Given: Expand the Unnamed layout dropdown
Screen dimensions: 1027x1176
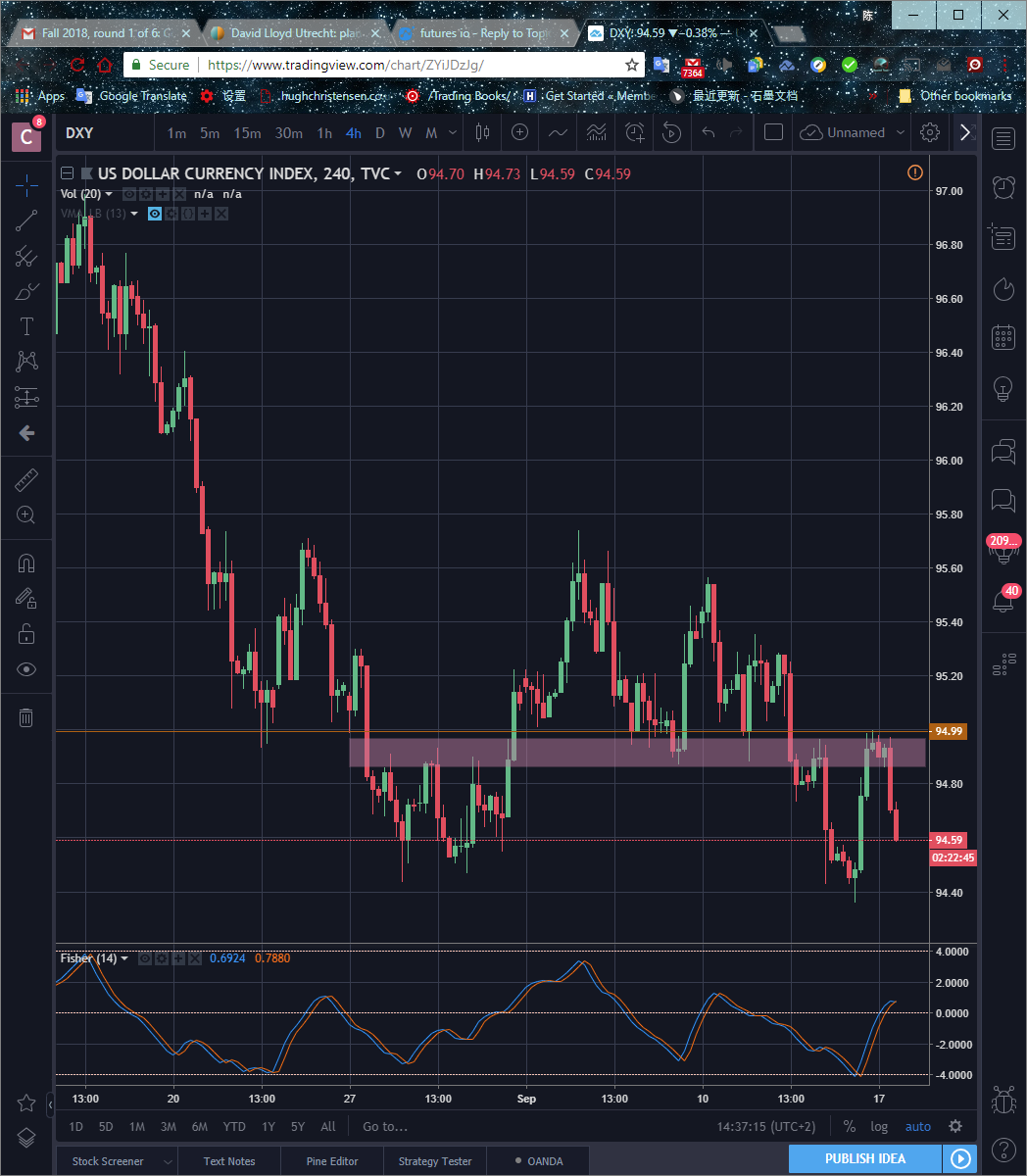Looking at the screenshot, I should coord(901,132).
